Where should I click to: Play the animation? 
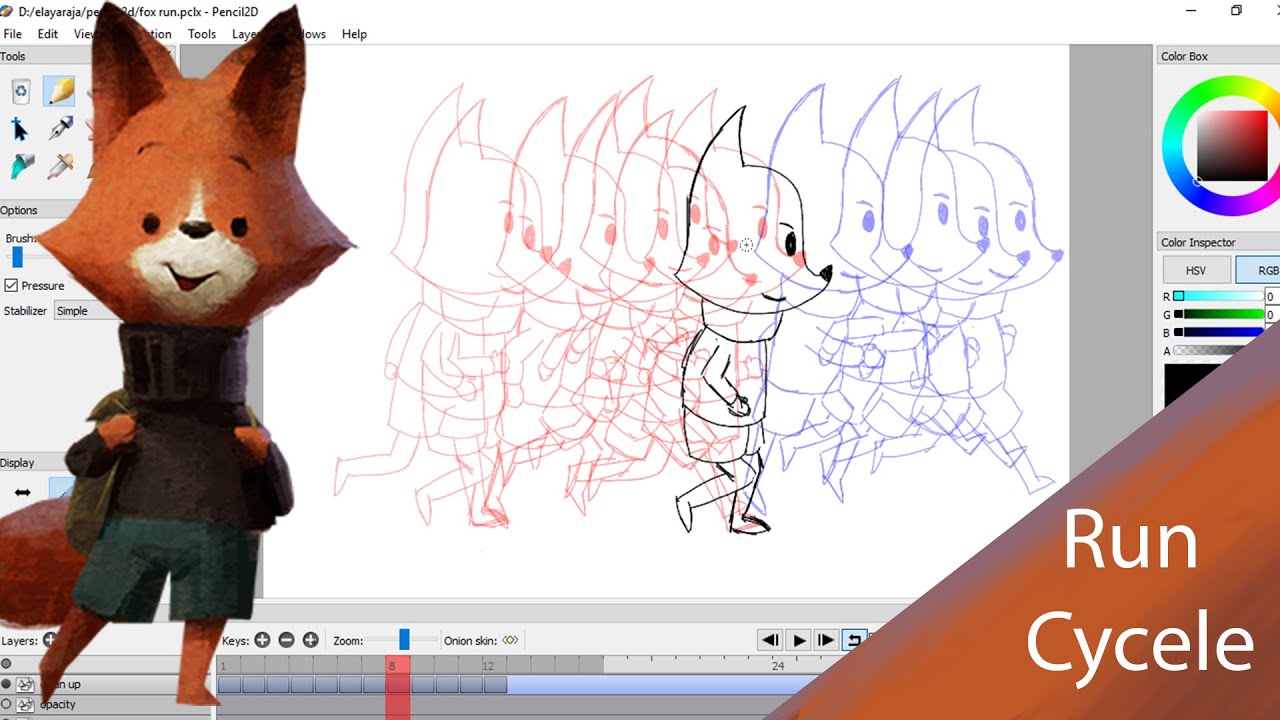click(x=798, y=640)
